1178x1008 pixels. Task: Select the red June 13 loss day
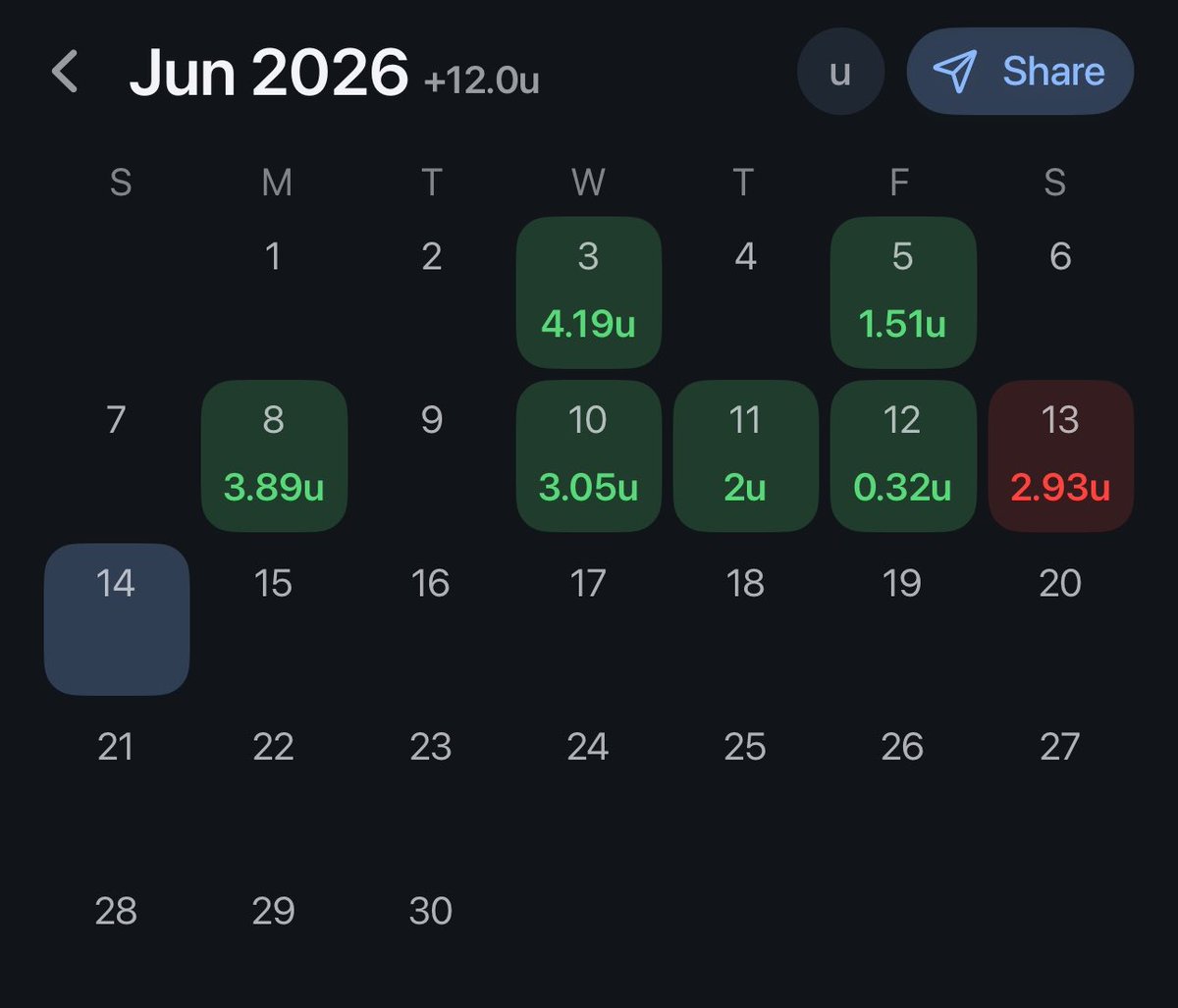[x=1061, y=456]
